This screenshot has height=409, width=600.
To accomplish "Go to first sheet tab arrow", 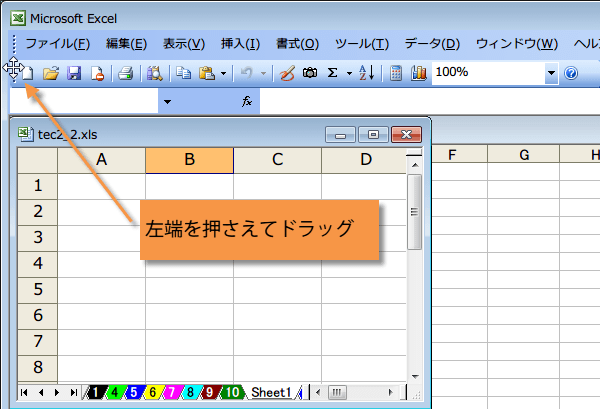I will click(x=24, y=392).
